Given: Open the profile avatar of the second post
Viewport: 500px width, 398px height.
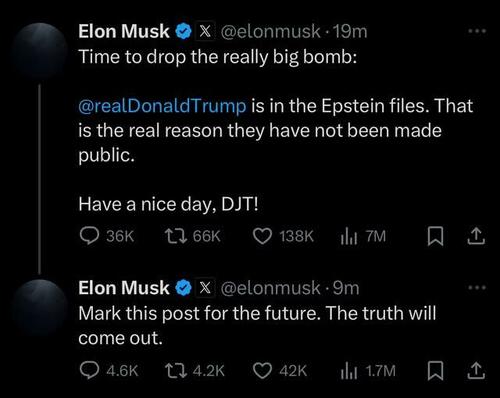Looking at the screenshot, I should (39, 307).
